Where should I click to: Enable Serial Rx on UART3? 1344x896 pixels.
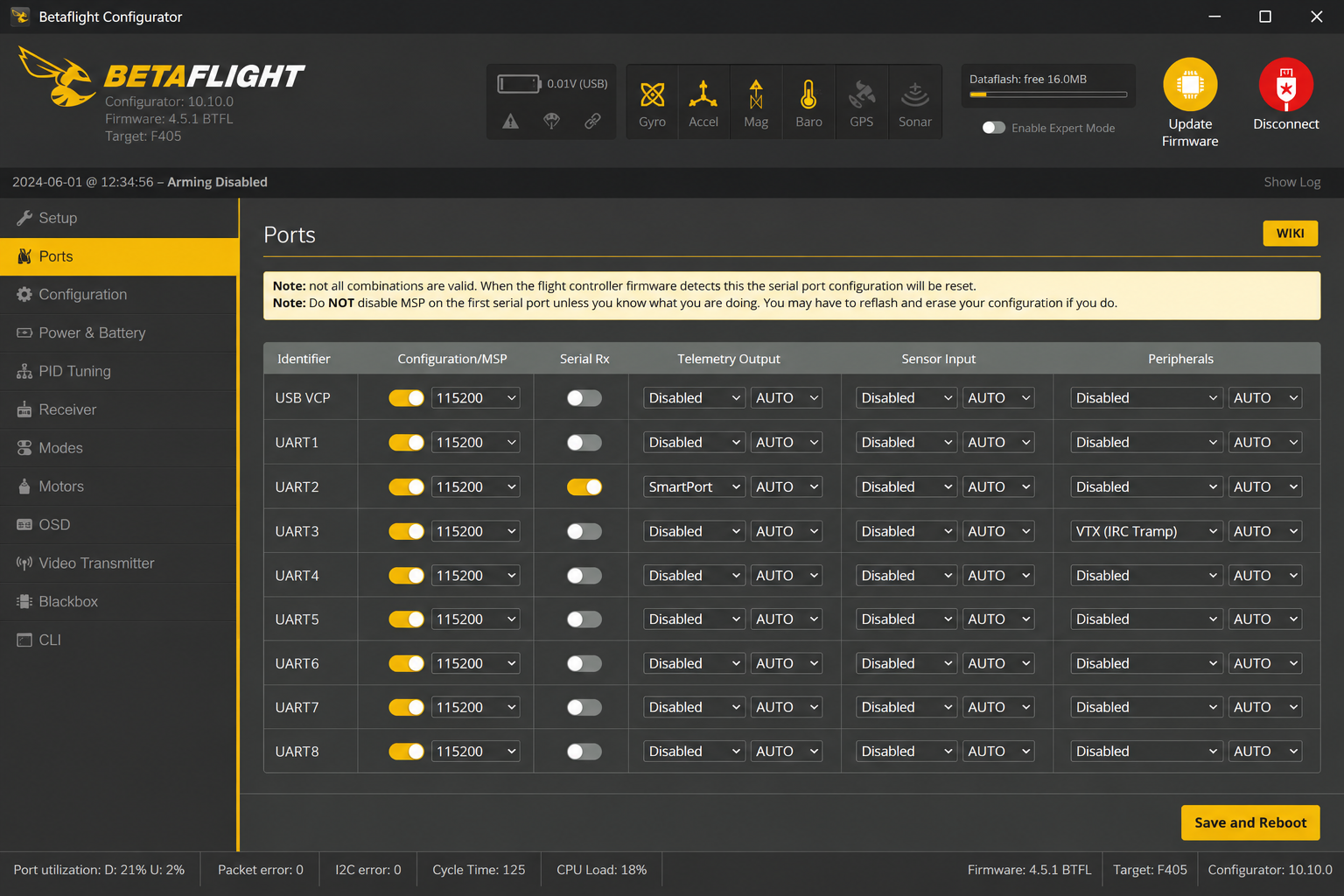584,531
